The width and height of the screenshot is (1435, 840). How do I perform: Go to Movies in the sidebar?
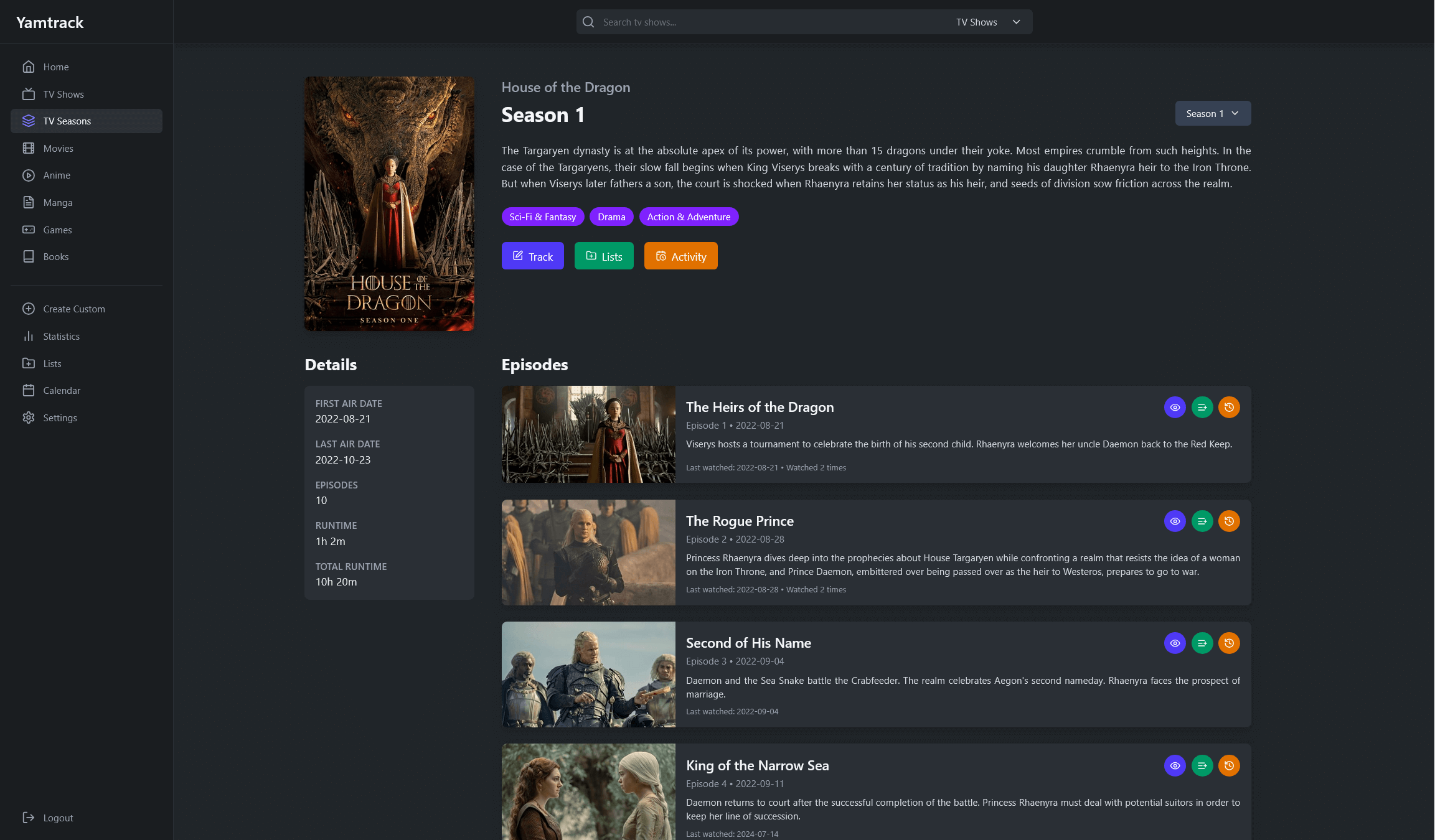coord(58,149)
